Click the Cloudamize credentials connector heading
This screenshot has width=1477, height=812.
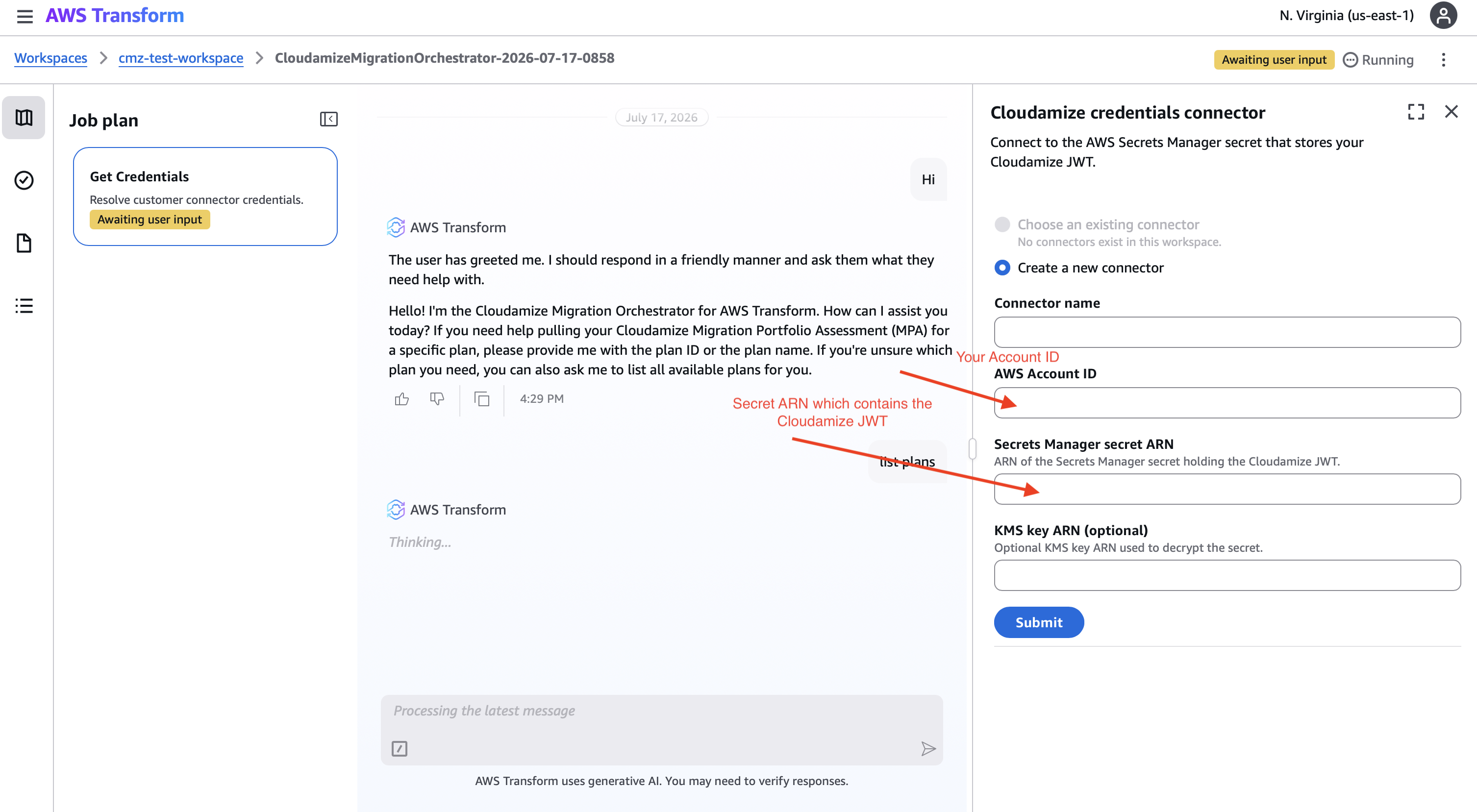click(1127, 112)
